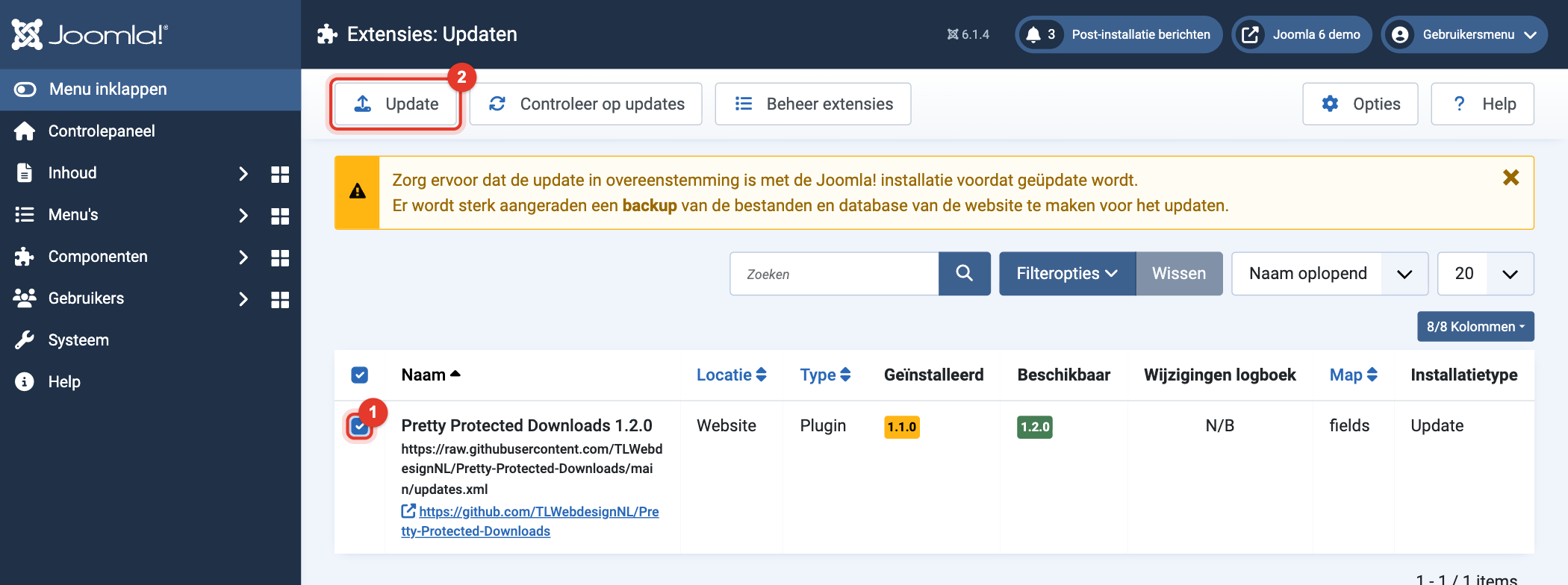The height and width of the screenshot is (585, 1568).
Task: Click Controleer op updates button
Action: pyautogui.click(x=586, y=104)
